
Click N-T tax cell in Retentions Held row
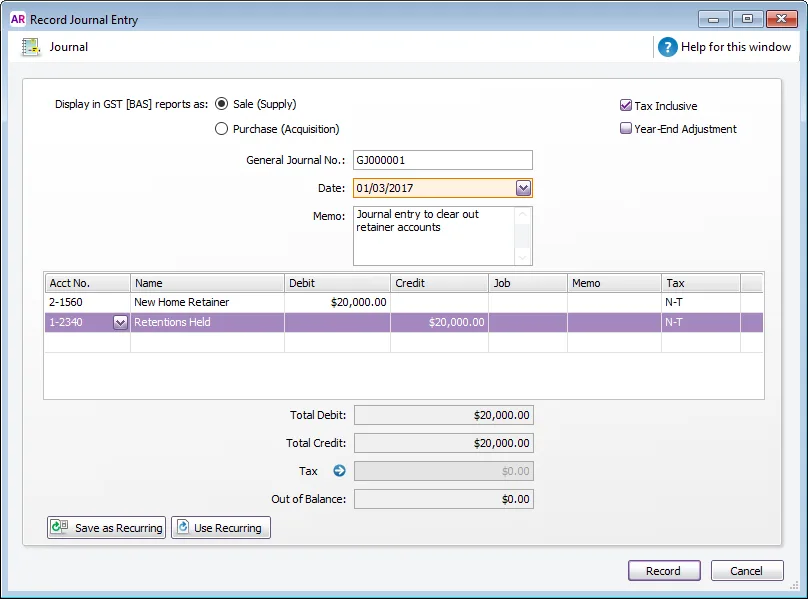[701, 322]
